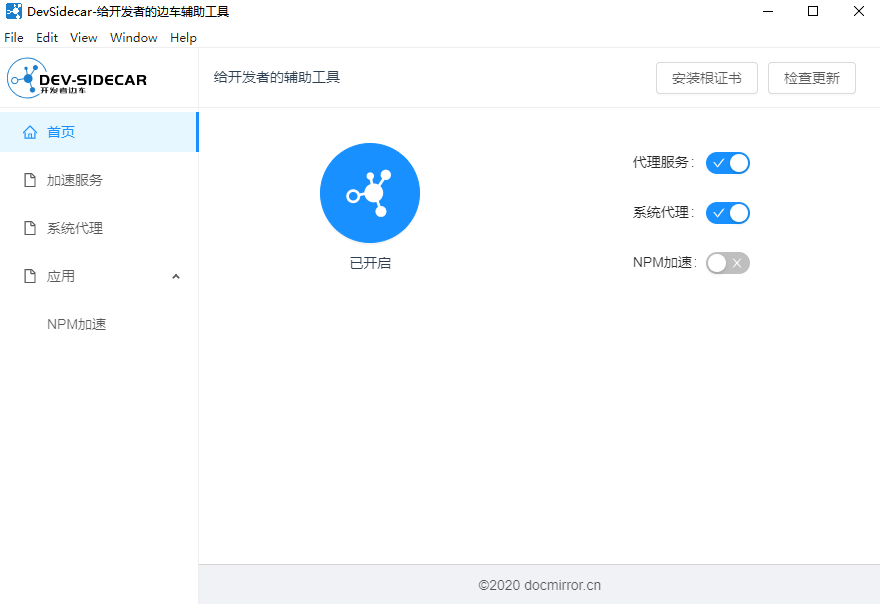880x604 pixels.
Task: Open the Edit menu
Action: (x=47, y=38)
